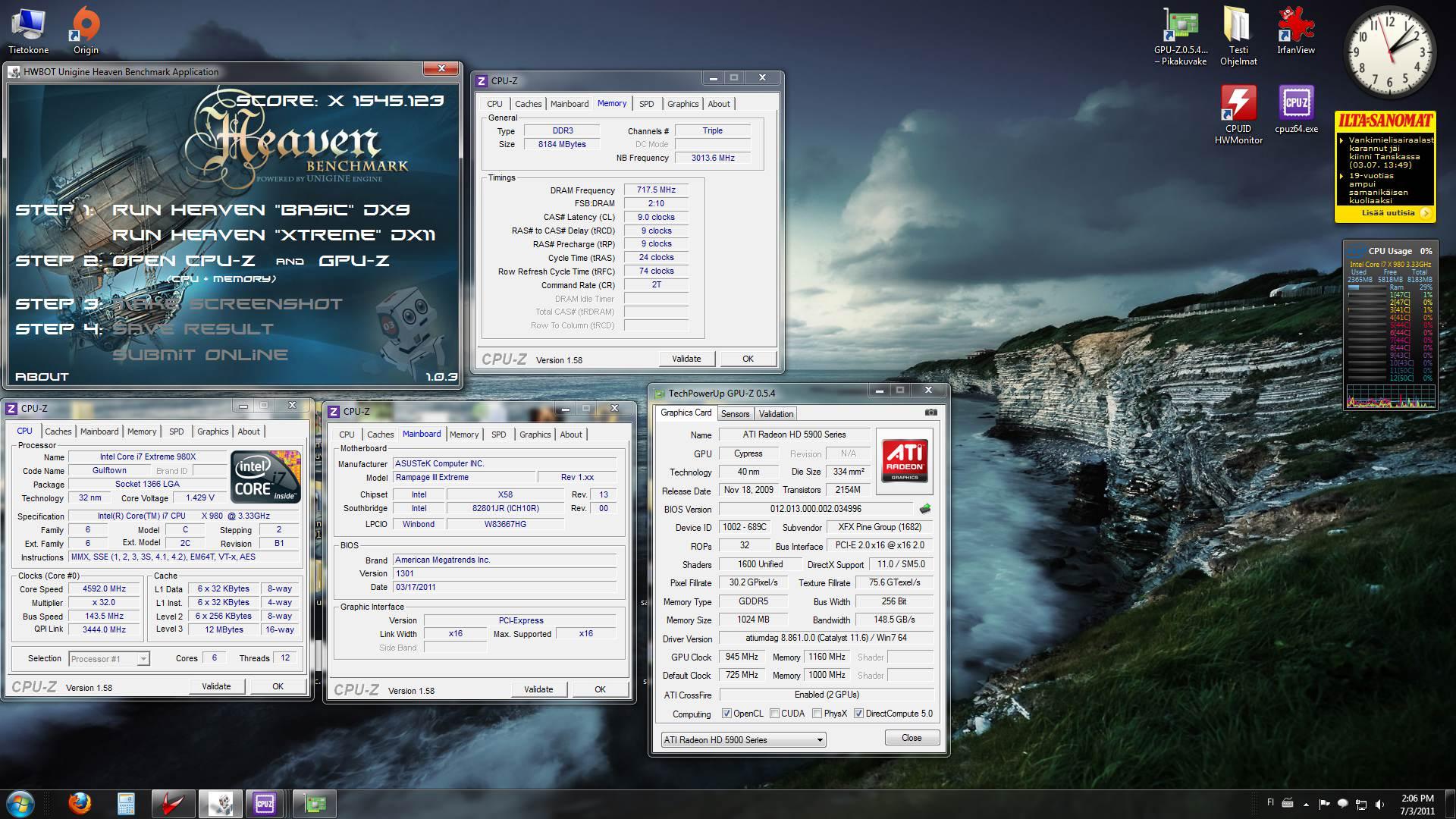Click Run Heaven Xtreme DX11 option
The width and height of the screenshot is (1456, 819).
click(x=275, y=235)
